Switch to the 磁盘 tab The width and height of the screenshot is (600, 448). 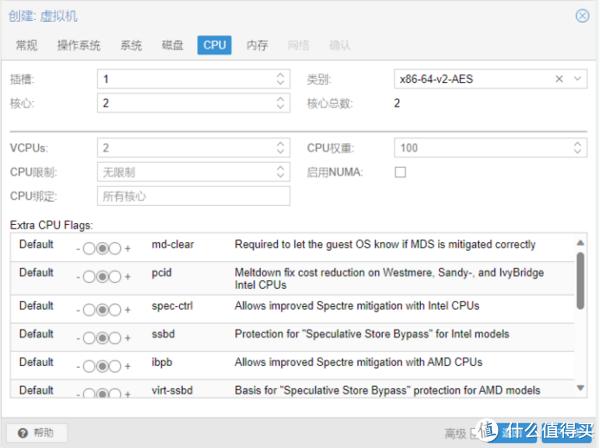tap(172, 45)
